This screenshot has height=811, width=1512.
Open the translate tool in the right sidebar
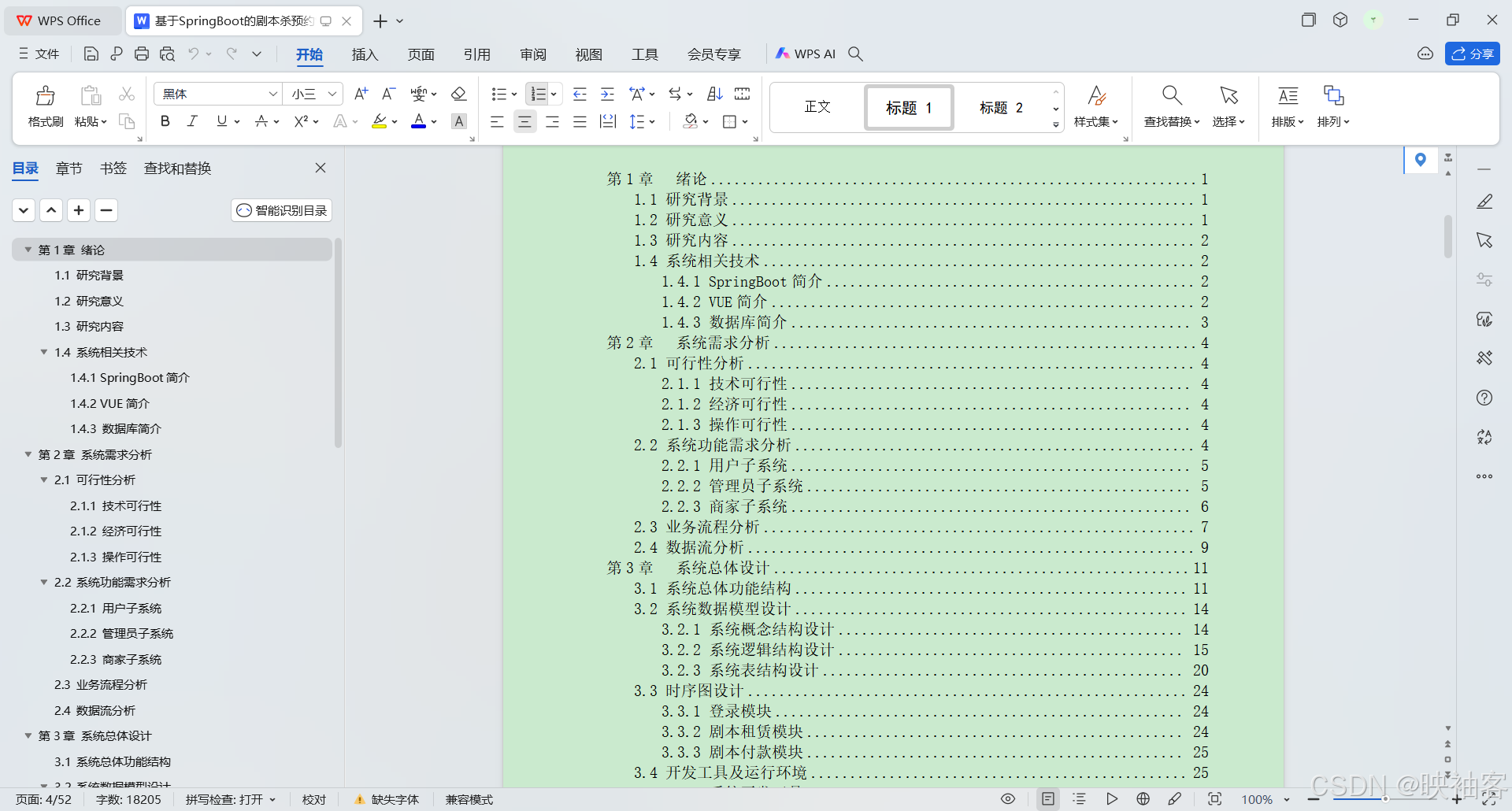(1484, 437)
